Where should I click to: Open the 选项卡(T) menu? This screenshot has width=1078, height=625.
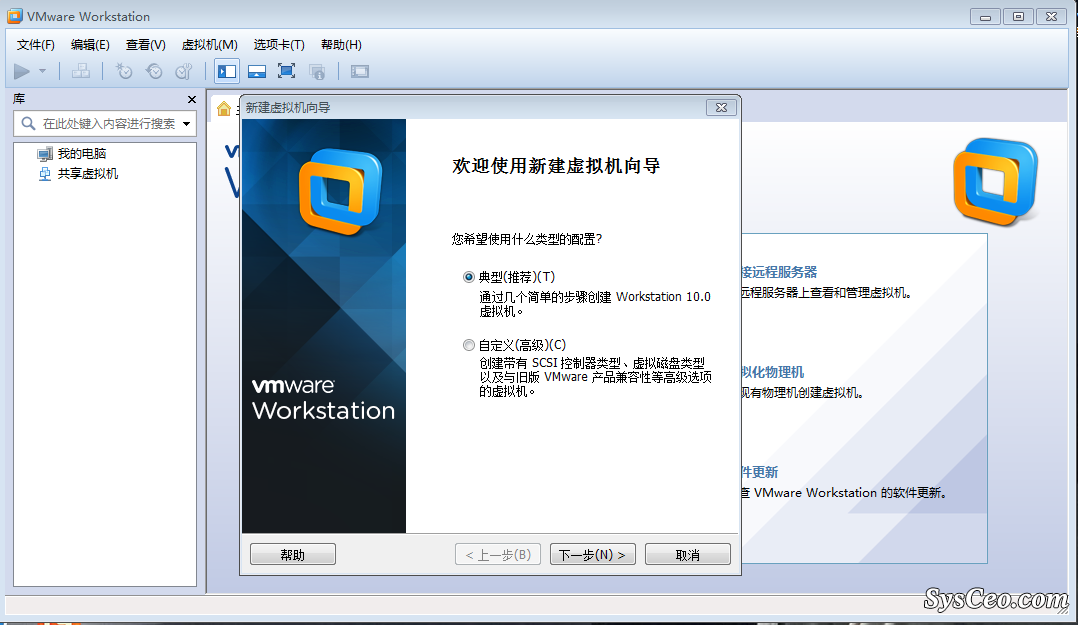pos(279,45)
